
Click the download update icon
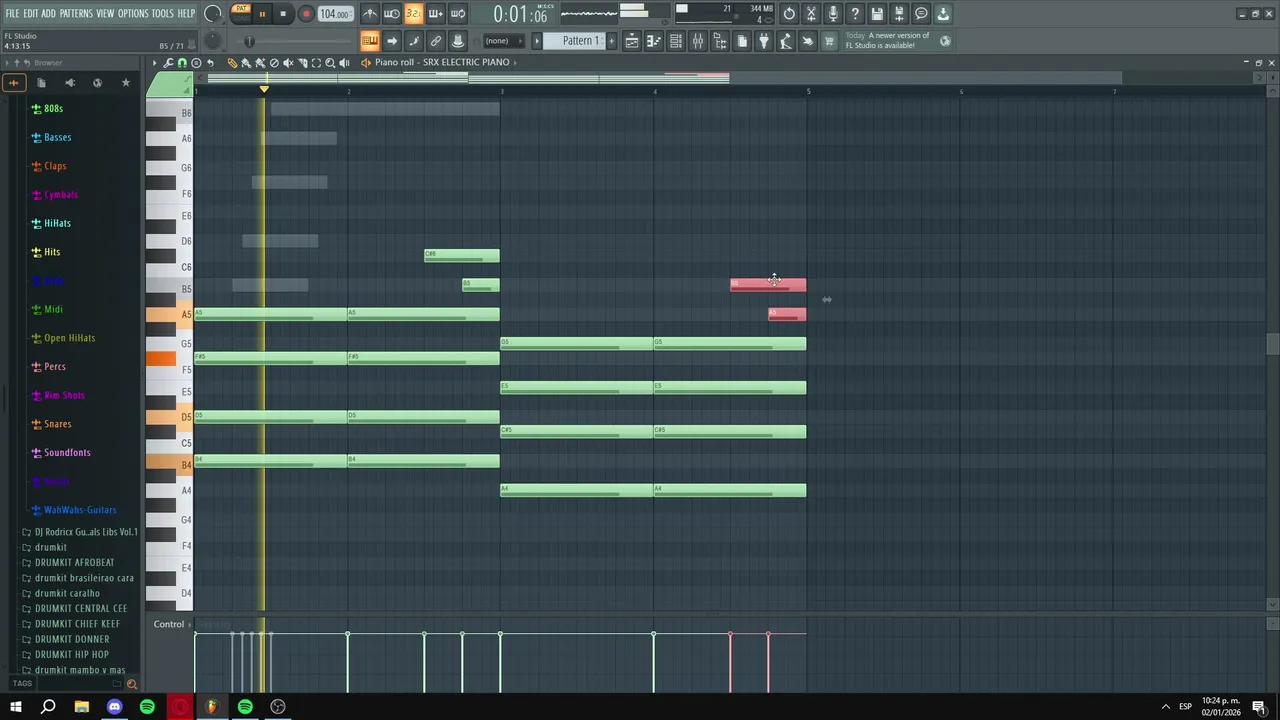coord(943,14)
